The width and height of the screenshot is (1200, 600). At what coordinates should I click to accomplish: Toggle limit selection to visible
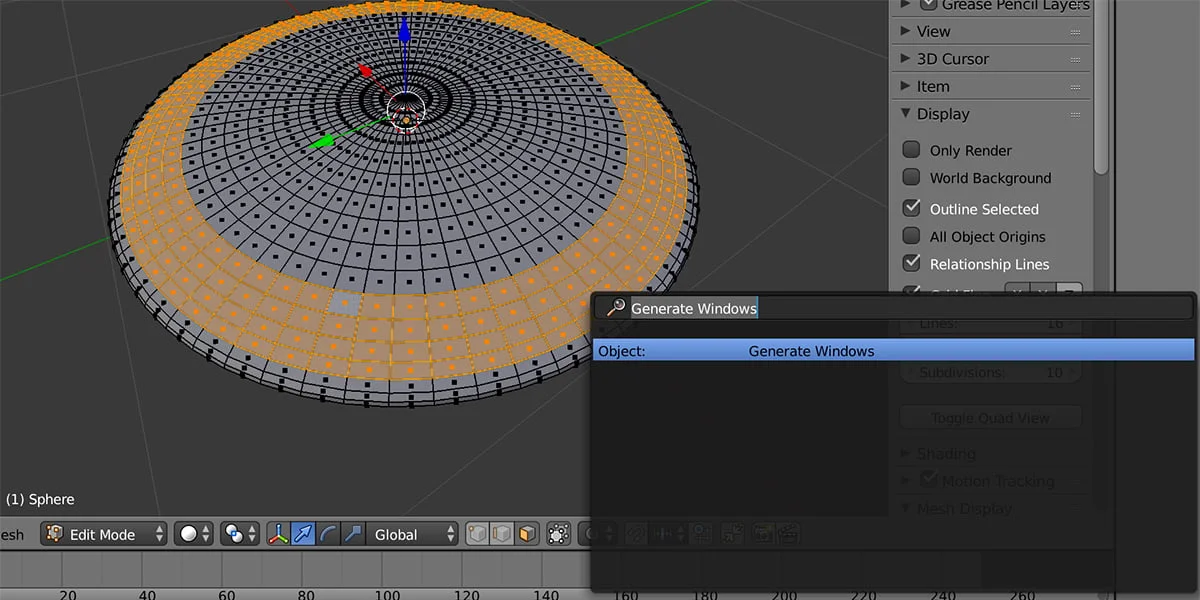[558, 533]
